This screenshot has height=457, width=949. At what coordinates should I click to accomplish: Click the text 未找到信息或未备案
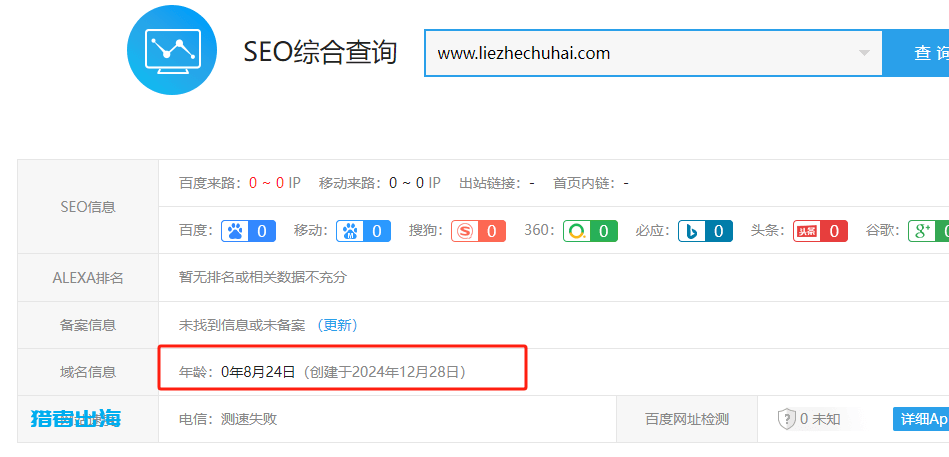(x=242, y=325)
